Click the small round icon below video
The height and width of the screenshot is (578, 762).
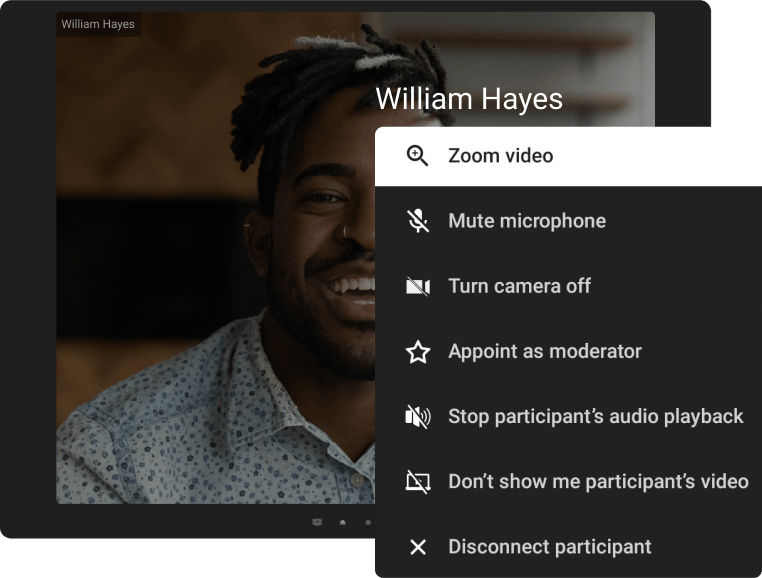[367, 521]
